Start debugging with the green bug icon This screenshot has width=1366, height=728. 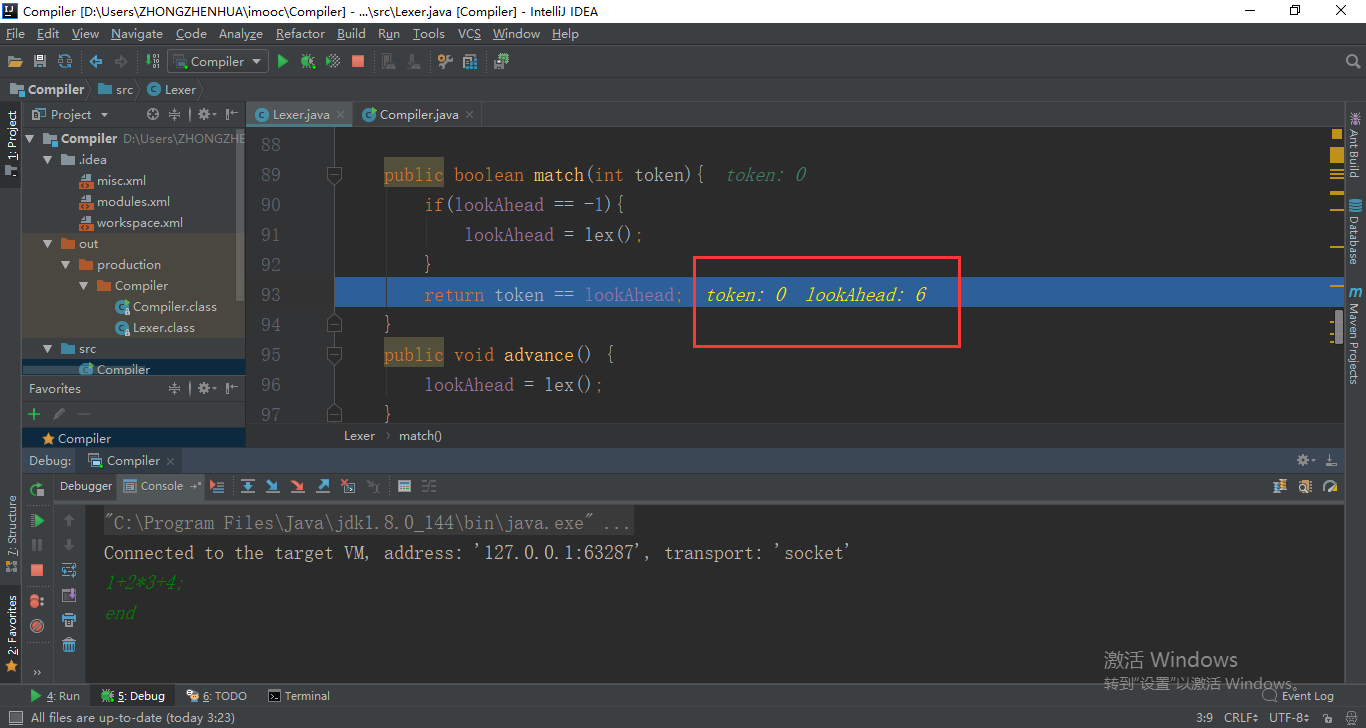tap(308, 61)
